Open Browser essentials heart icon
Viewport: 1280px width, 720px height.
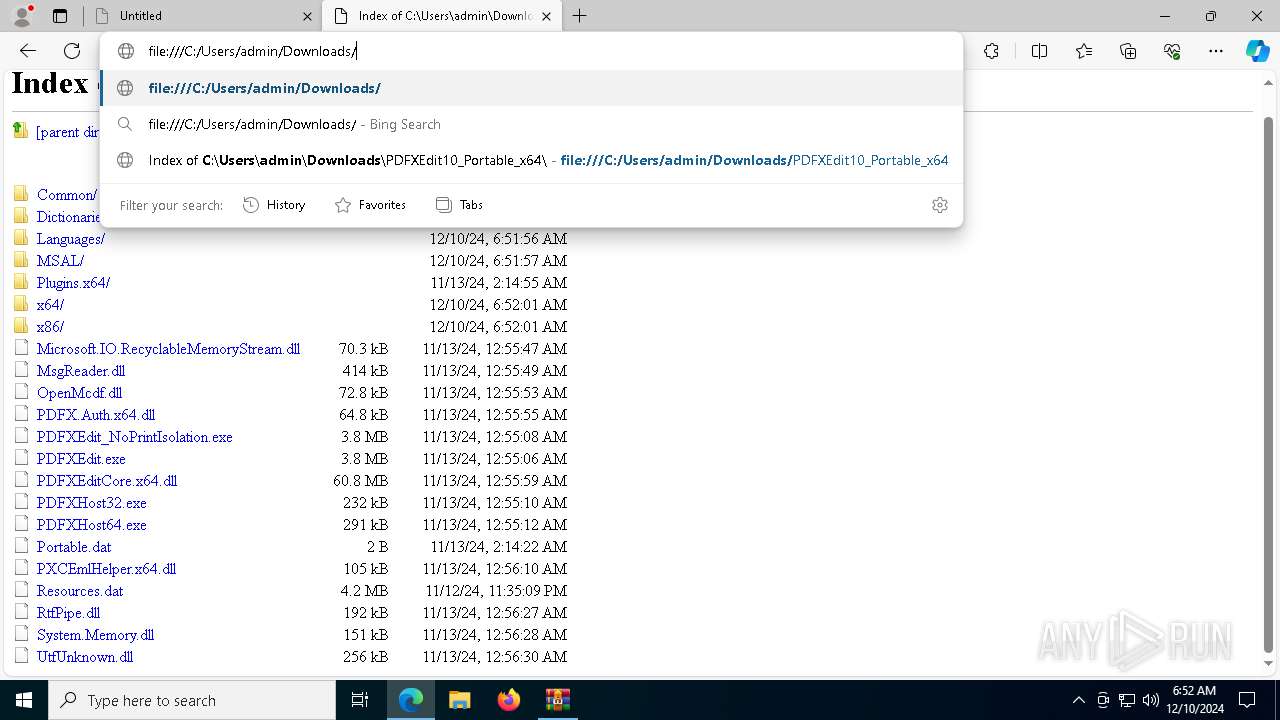tap(1172, 51)
